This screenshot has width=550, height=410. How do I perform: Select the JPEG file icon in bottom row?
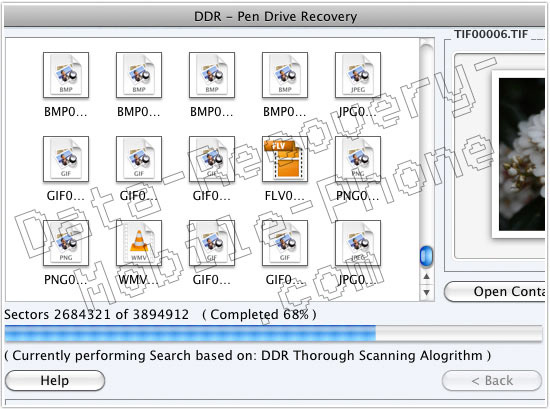[358, 243]
